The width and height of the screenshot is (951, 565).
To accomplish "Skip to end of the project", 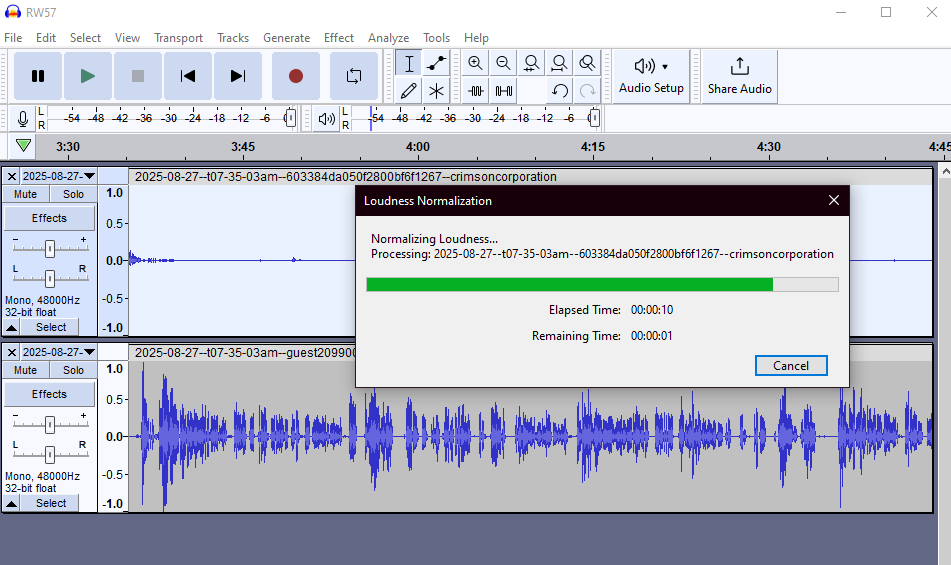I will [x=238, y=76].
